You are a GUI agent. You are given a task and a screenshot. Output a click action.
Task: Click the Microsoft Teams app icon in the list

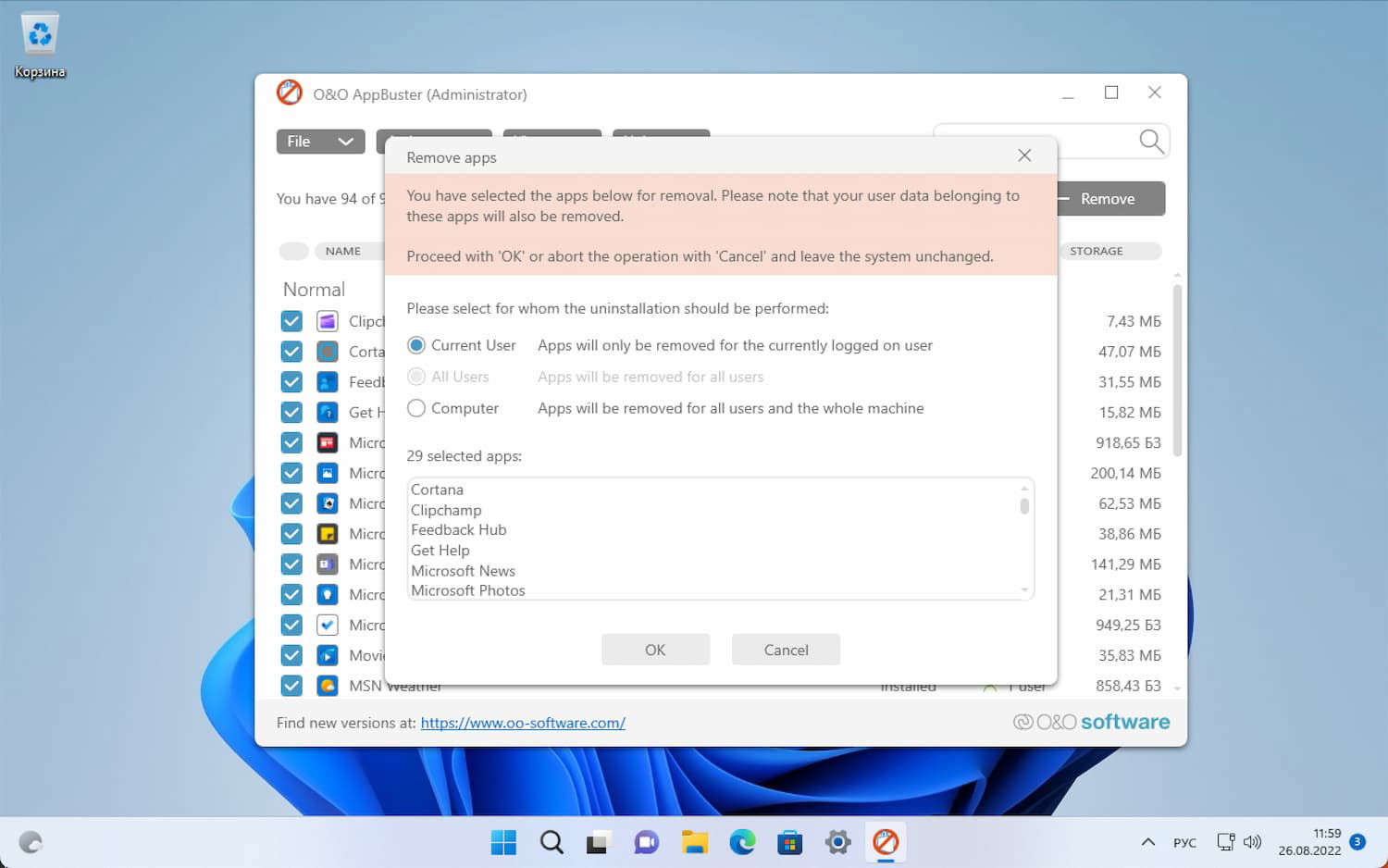tap(328, 564)
